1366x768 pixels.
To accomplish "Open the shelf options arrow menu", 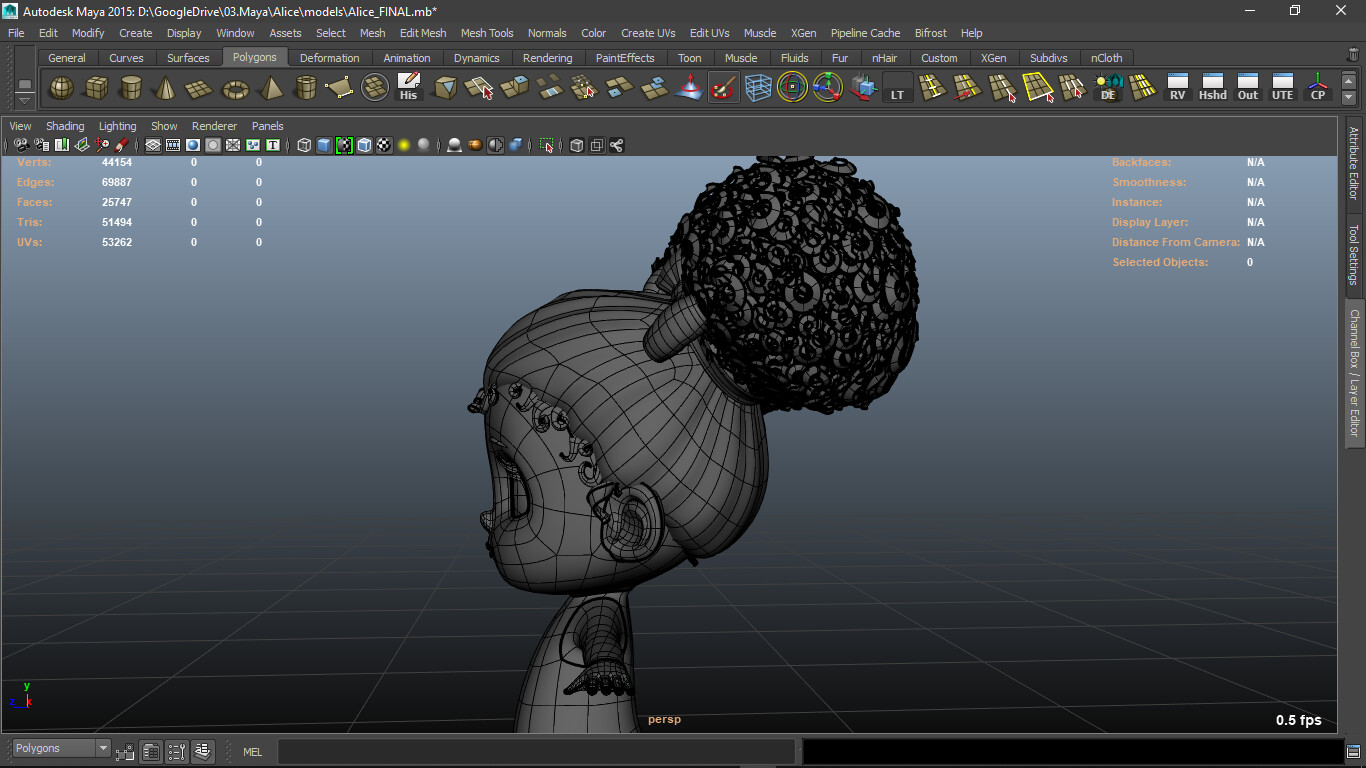I will [x=25, y=100].
